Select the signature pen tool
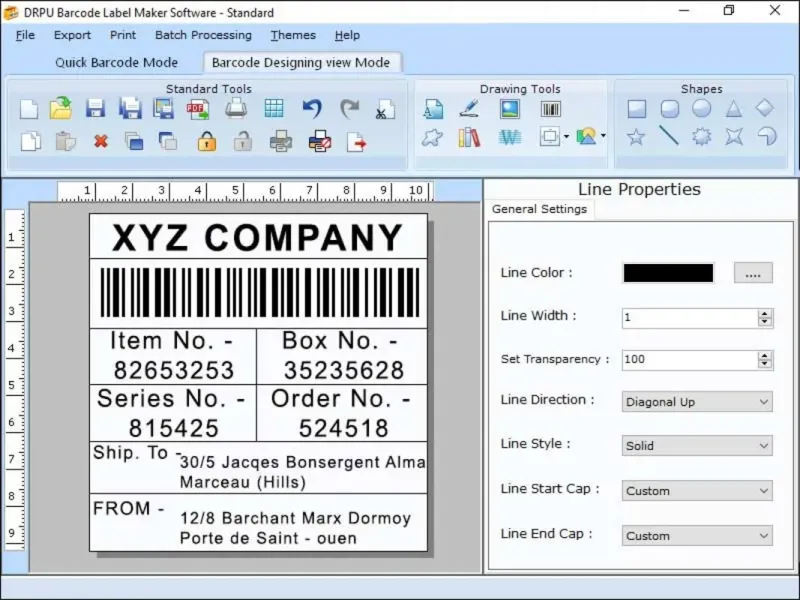 469,109
